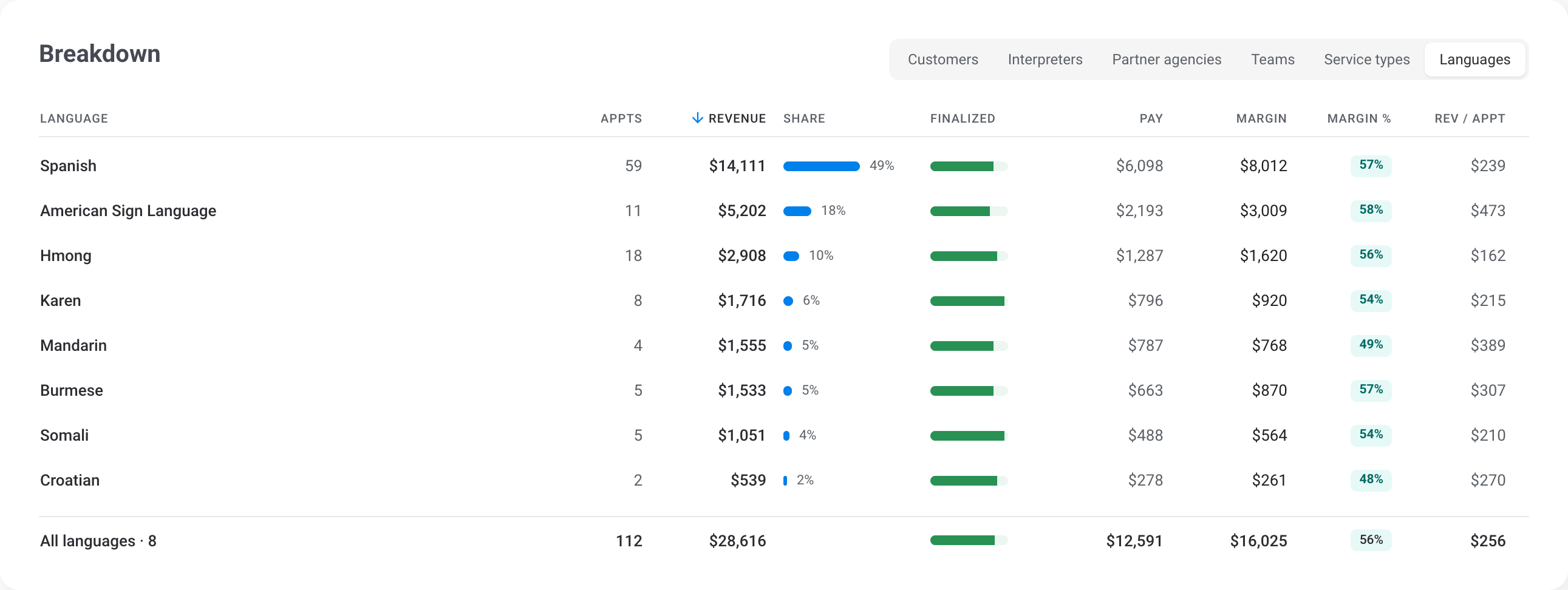
Task: Select the Somali language name
Action: 64,435
